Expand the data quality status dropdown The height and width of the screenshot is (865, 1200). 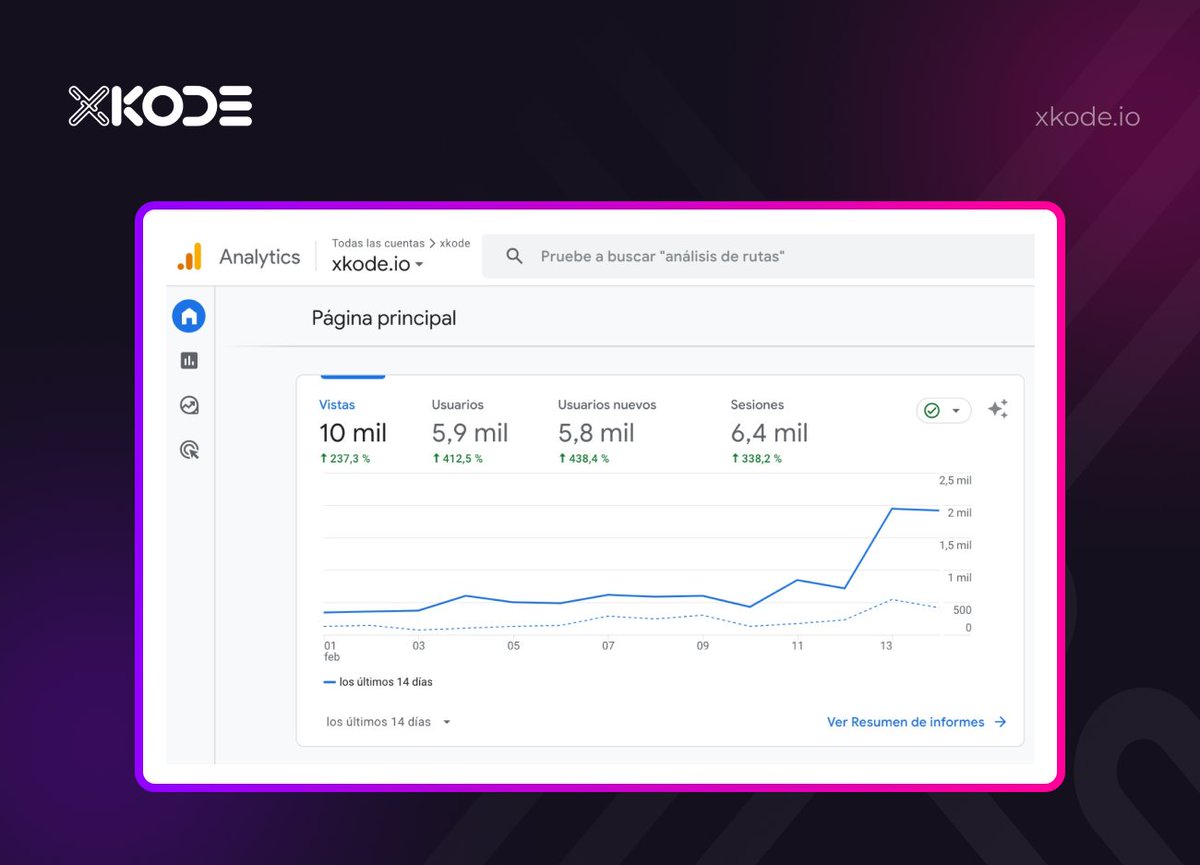(x=957, y=410)
